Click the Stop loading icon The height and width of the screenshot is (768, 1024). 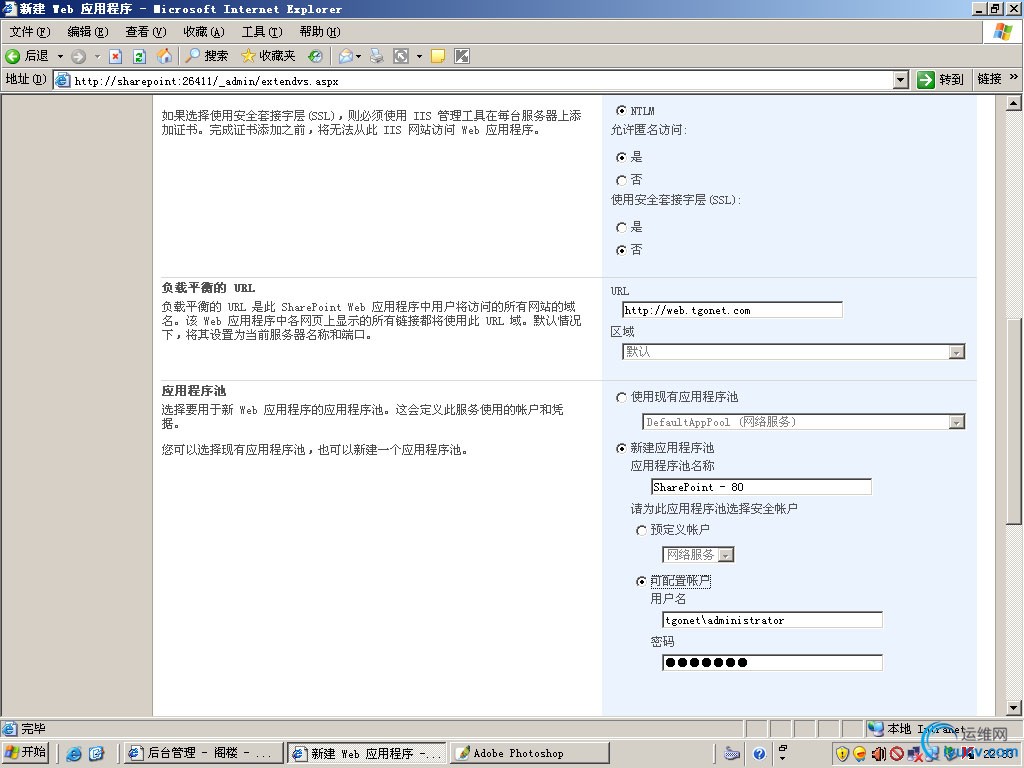coord(116,57)
